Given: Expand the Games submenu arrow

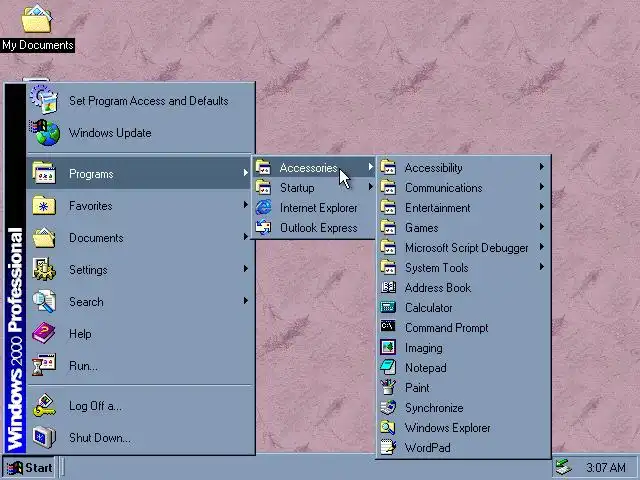Looking at the screenshot, I should click(x=542, y=227).
